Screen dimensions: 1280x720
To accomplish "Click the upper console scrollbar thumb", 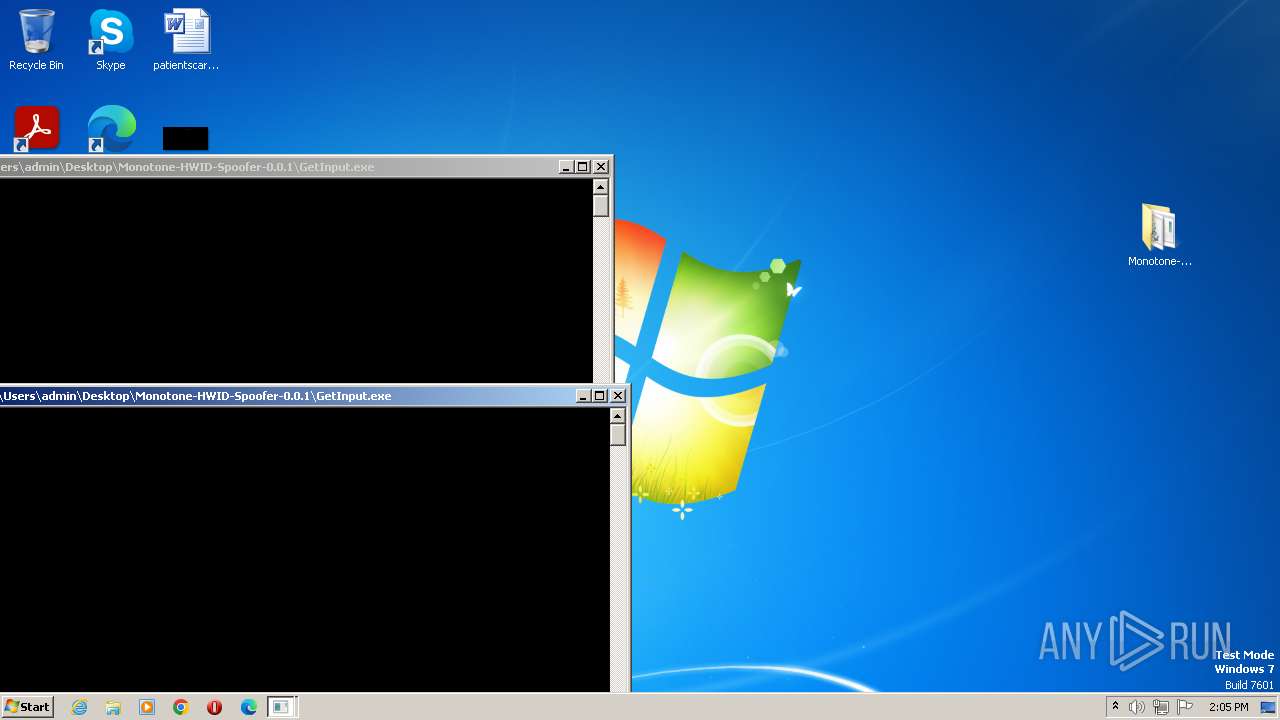I will [x=601, y=206].
